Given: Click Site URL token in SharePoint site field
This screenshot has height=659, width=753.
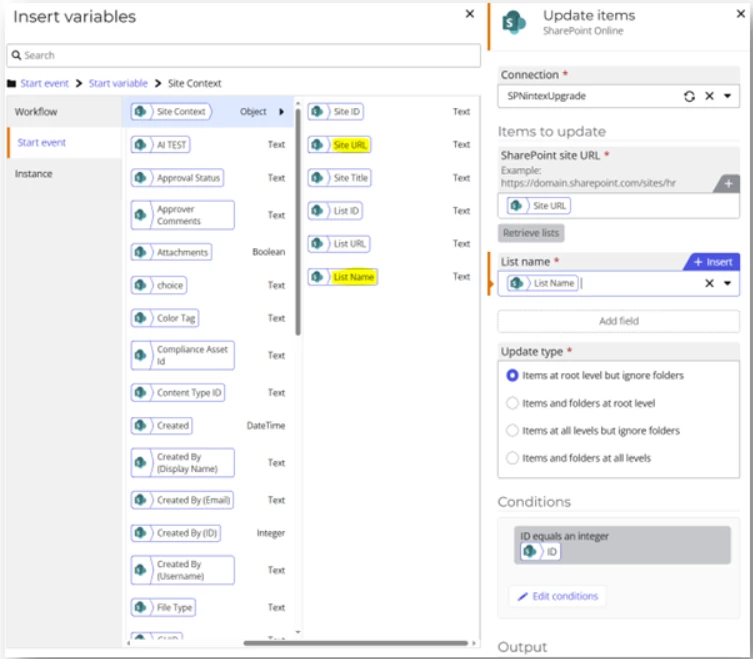Looking at the screenshot, I should (x=538, y=206).
